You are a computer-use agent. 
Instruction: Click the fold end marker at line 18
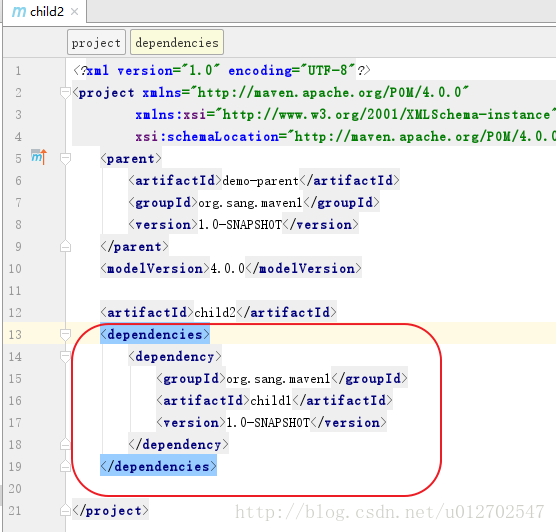pos(65,444)
